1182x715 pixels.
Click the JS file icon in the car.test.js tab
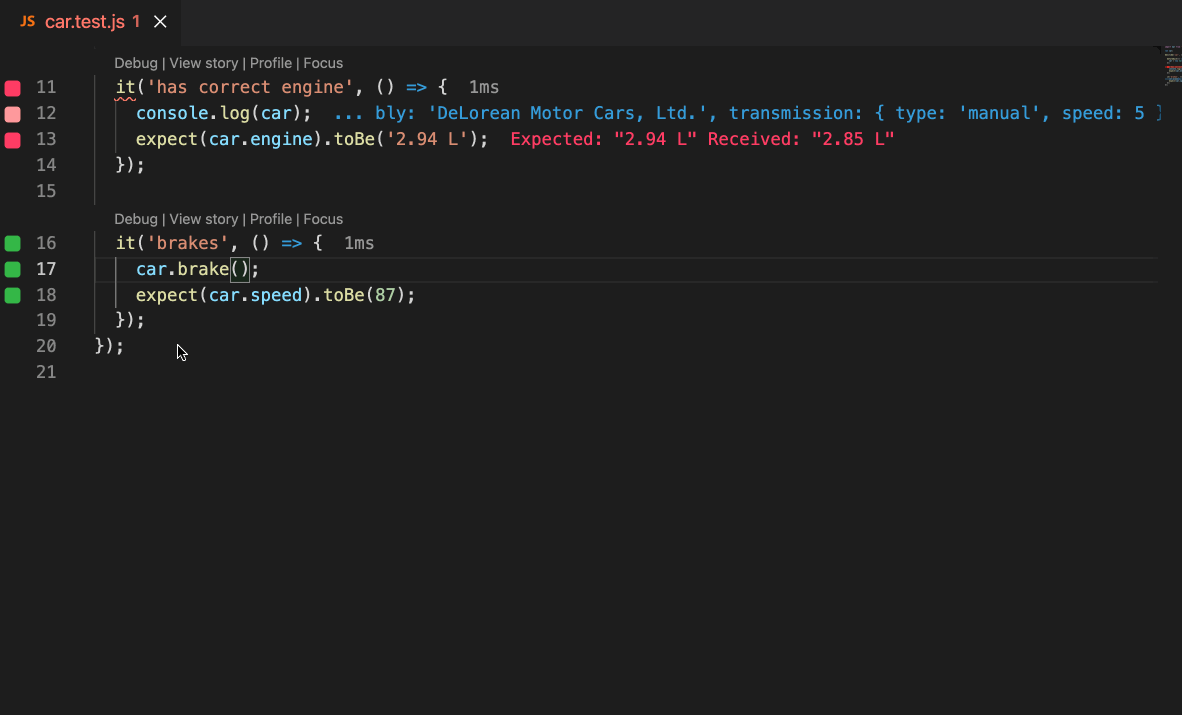tap(28, 22)
